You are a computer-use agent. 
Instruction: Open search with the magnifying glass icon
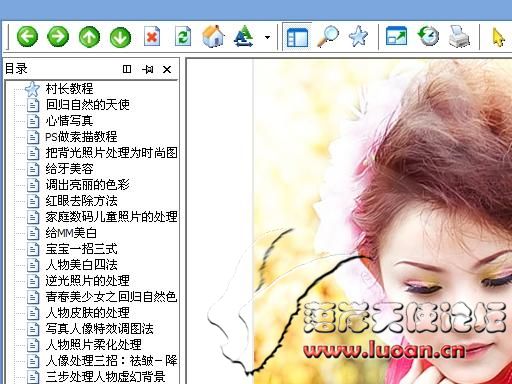point(328,36)
